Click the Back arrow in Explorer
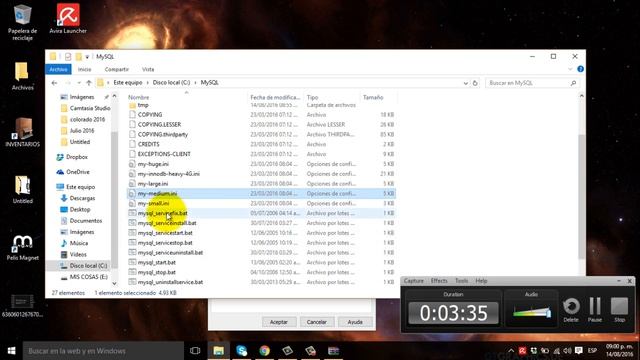This screenshot has height=360, width=640. pyautogui.click(x=54, y=83)
